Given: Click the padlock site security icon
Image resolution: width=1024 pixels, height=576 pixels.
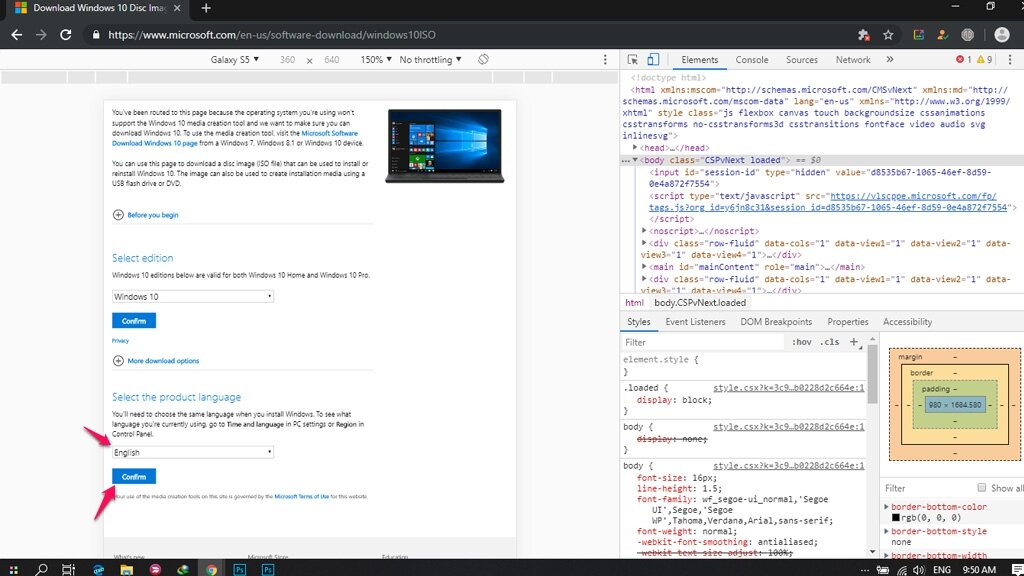Looking at the screenshot, I should [96, 35].
